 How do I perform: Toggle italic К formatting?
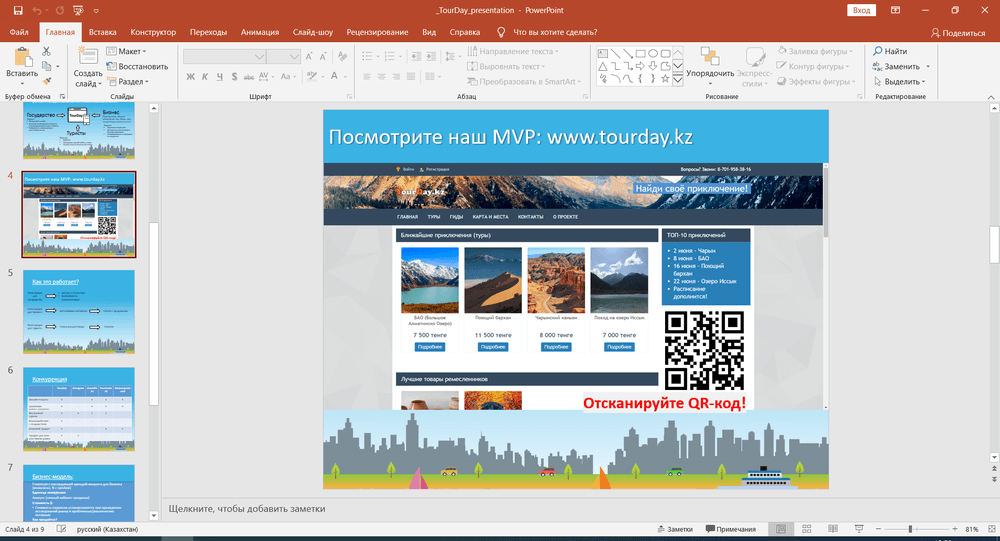pos(205,77)
